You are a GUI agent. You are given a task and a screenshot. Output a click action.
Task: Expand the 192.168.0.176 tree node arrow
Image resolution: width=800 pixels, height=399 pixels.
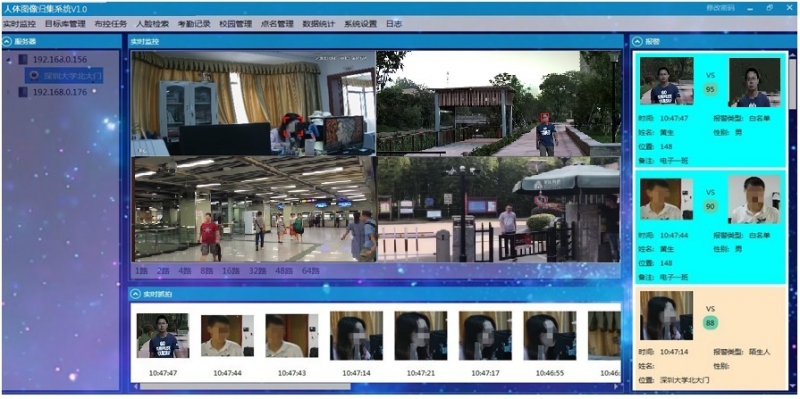click(x=8, y=92)
